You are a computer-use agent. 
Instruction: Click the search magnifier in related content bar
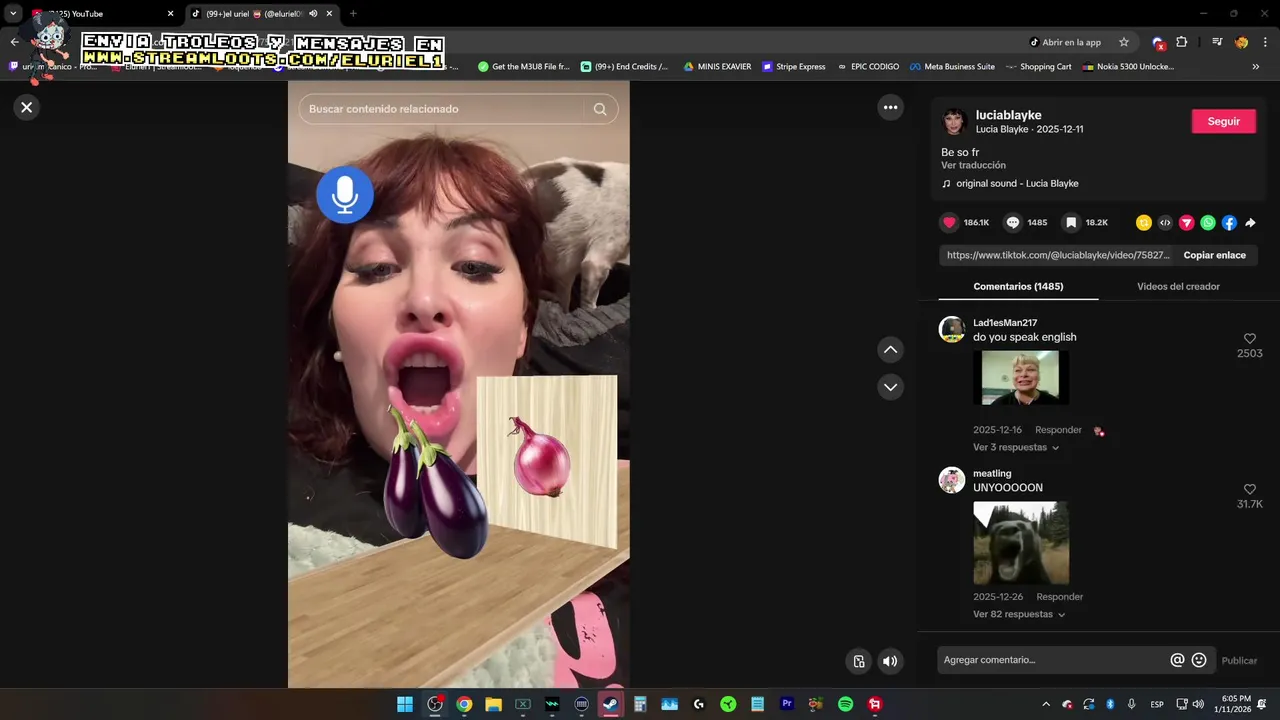point(600,109)
